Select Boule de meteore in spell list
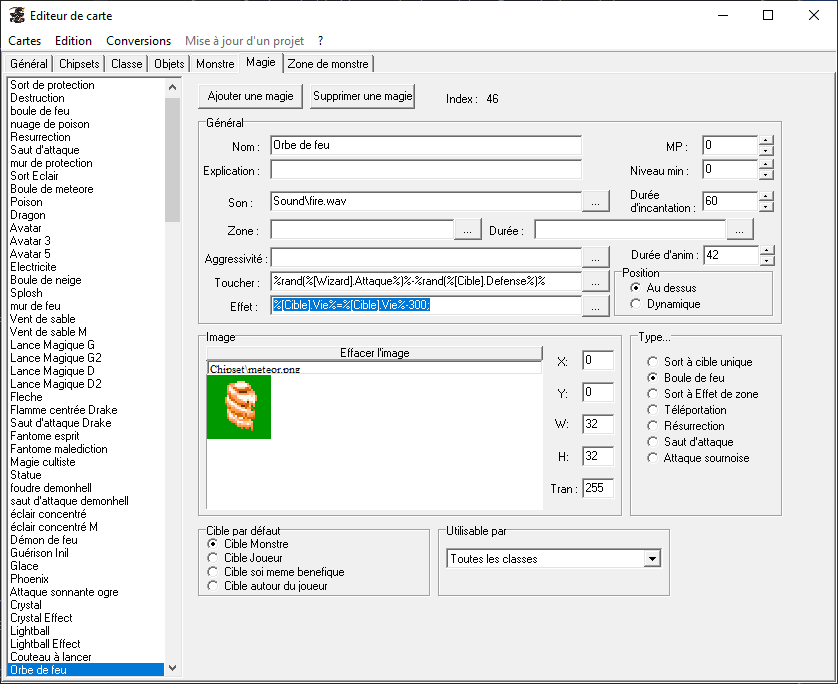This screenshot has width=838, height=684. click(52, 189)
